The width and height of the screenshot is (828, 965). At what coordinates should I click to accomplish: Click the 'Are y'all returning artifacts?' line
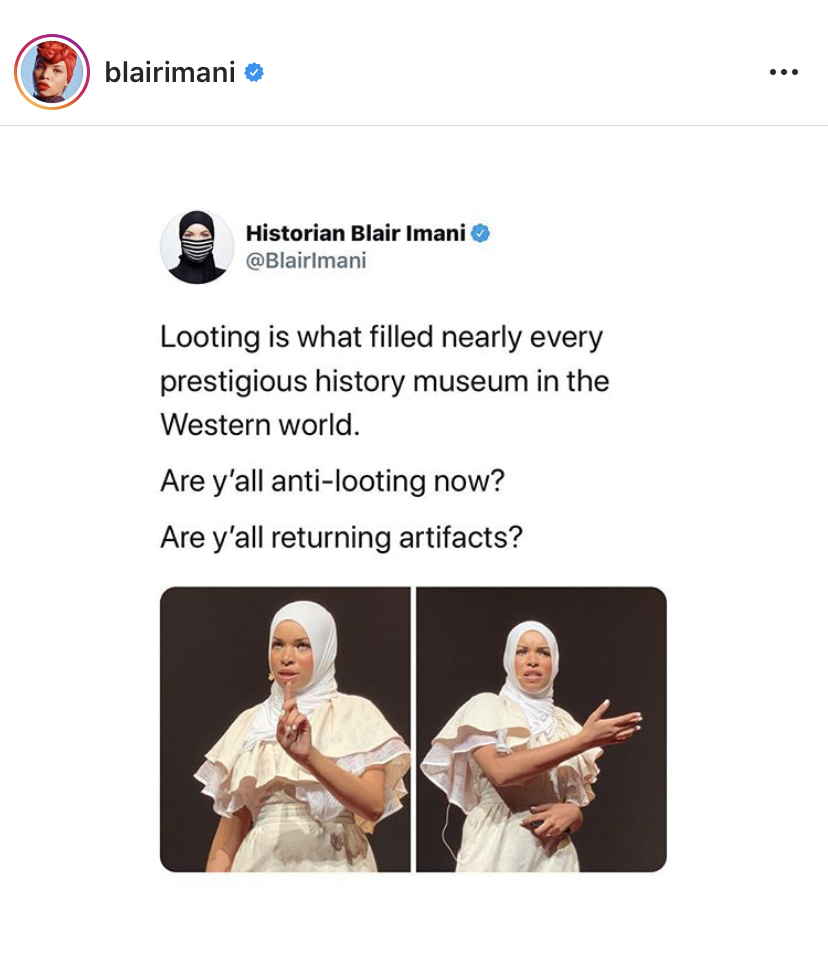[341, 537]
